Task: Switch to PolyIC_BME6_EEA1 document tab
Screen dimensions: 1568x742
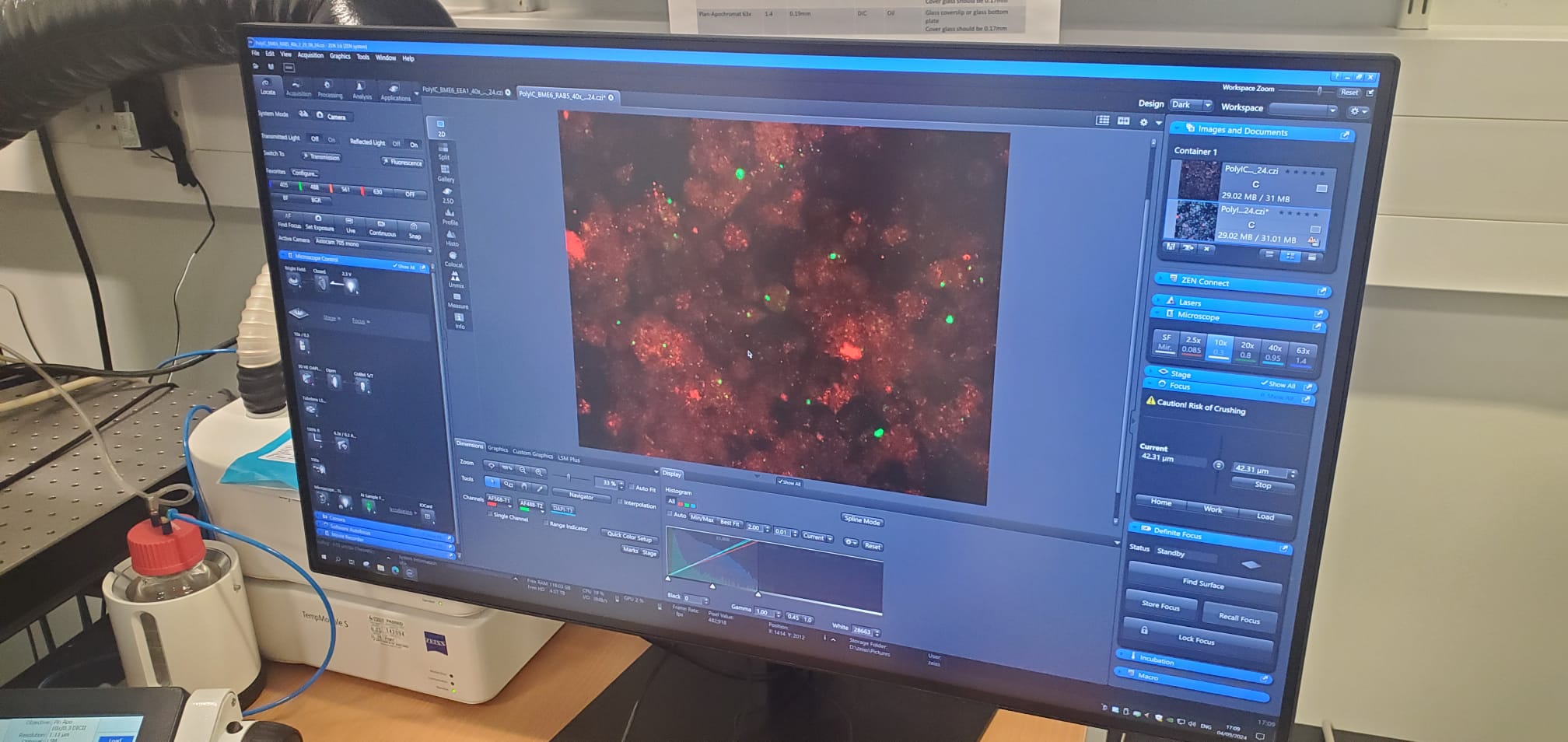Action: [x=462, y=91]
